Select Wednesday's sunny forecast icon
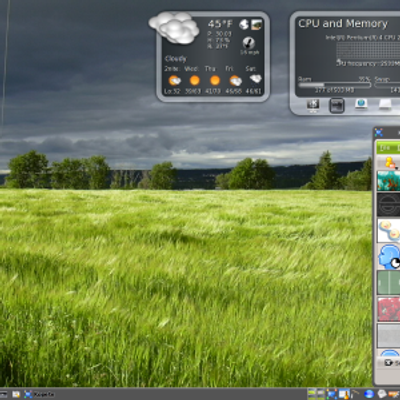Viewport: 400px width, 400px height. (194, 80)
